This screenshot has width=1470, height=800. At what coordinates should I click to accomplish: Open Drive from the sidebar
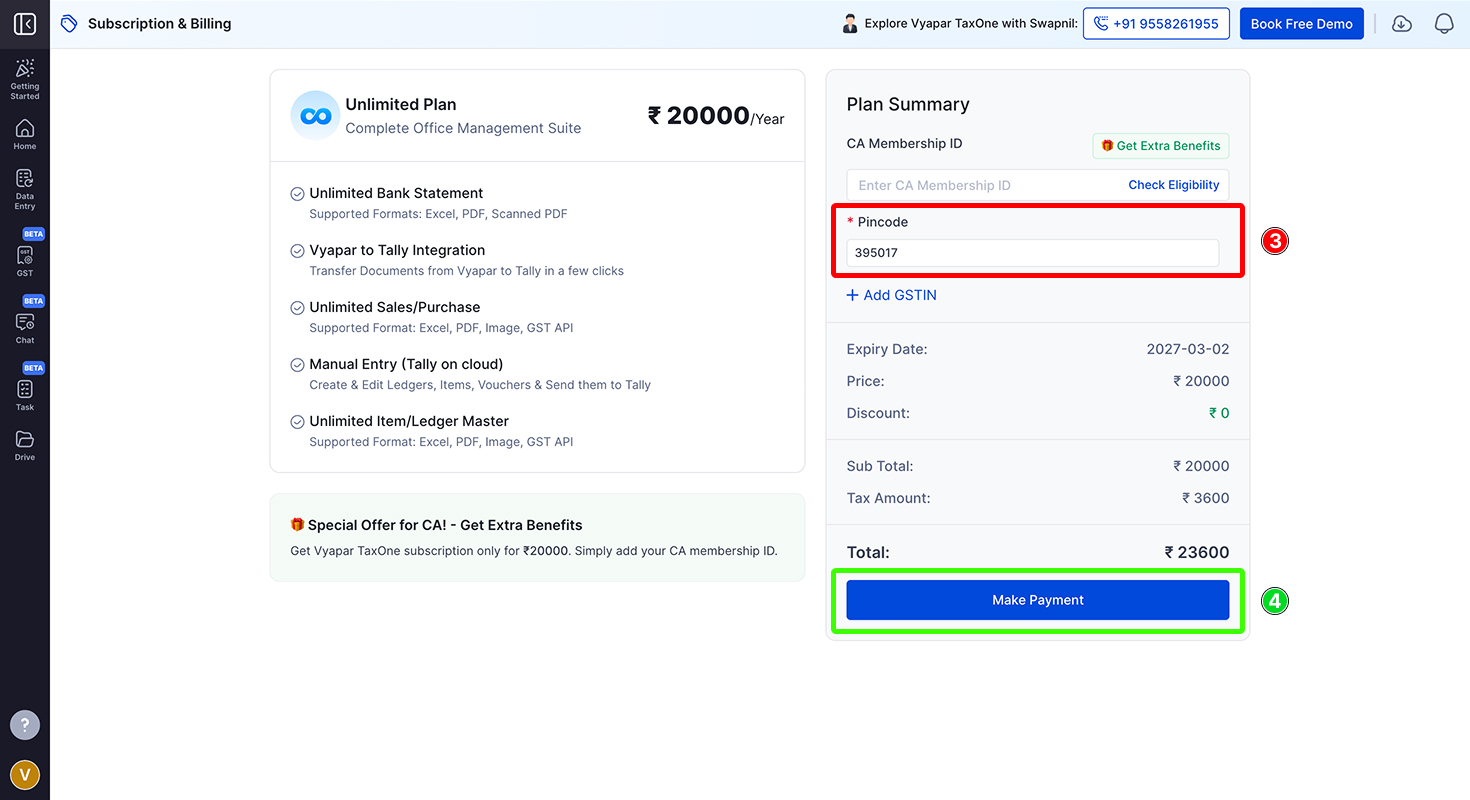pyautogui.click(x=25, y=446)
